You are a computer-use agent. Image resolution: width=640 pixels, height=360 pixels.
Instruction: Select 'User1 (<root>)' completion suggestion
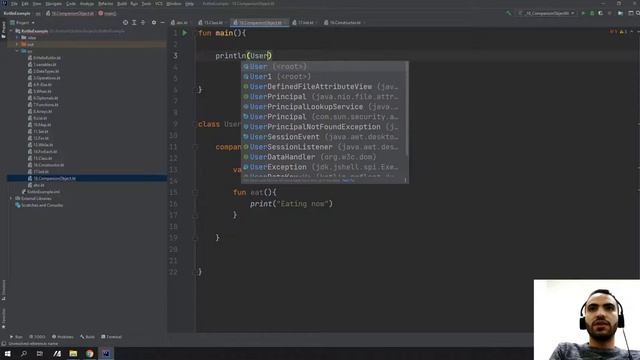pyautogui.click(x=324, y=77)
